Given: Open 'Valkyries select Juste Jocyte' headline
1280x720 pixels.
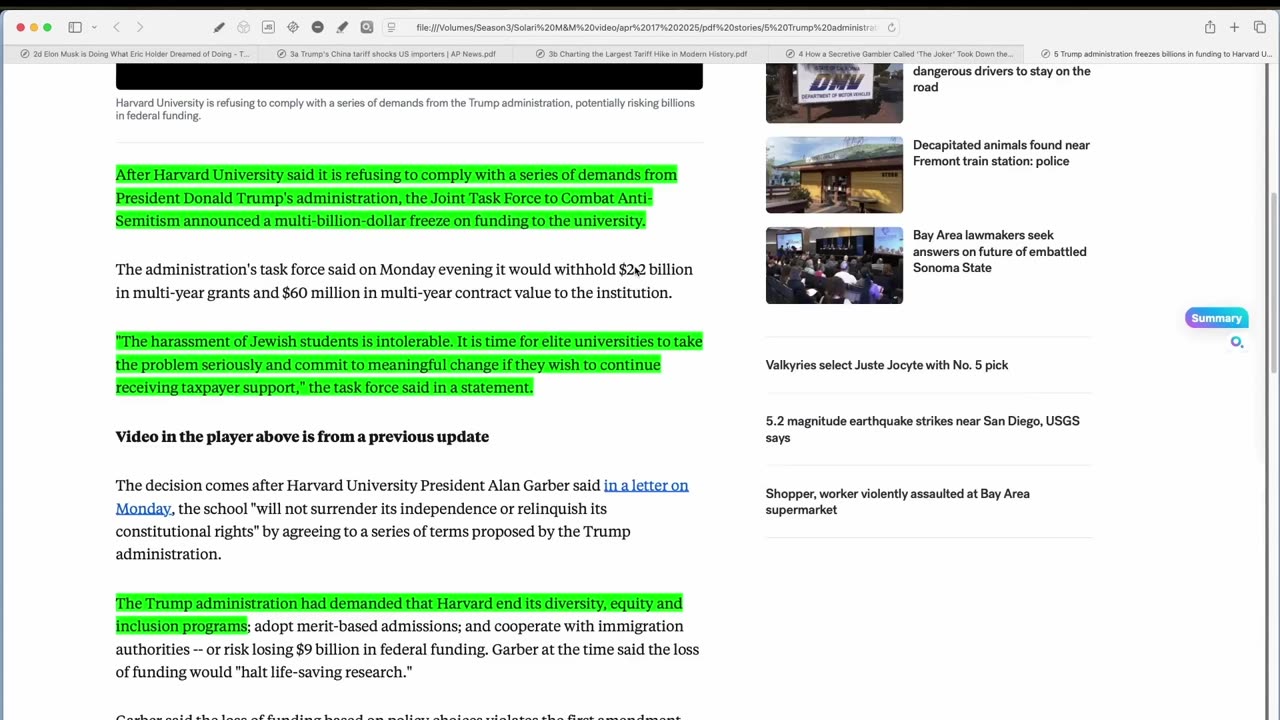Looking at the screenshot, I should pyautogui.click(x=887, y=365).
